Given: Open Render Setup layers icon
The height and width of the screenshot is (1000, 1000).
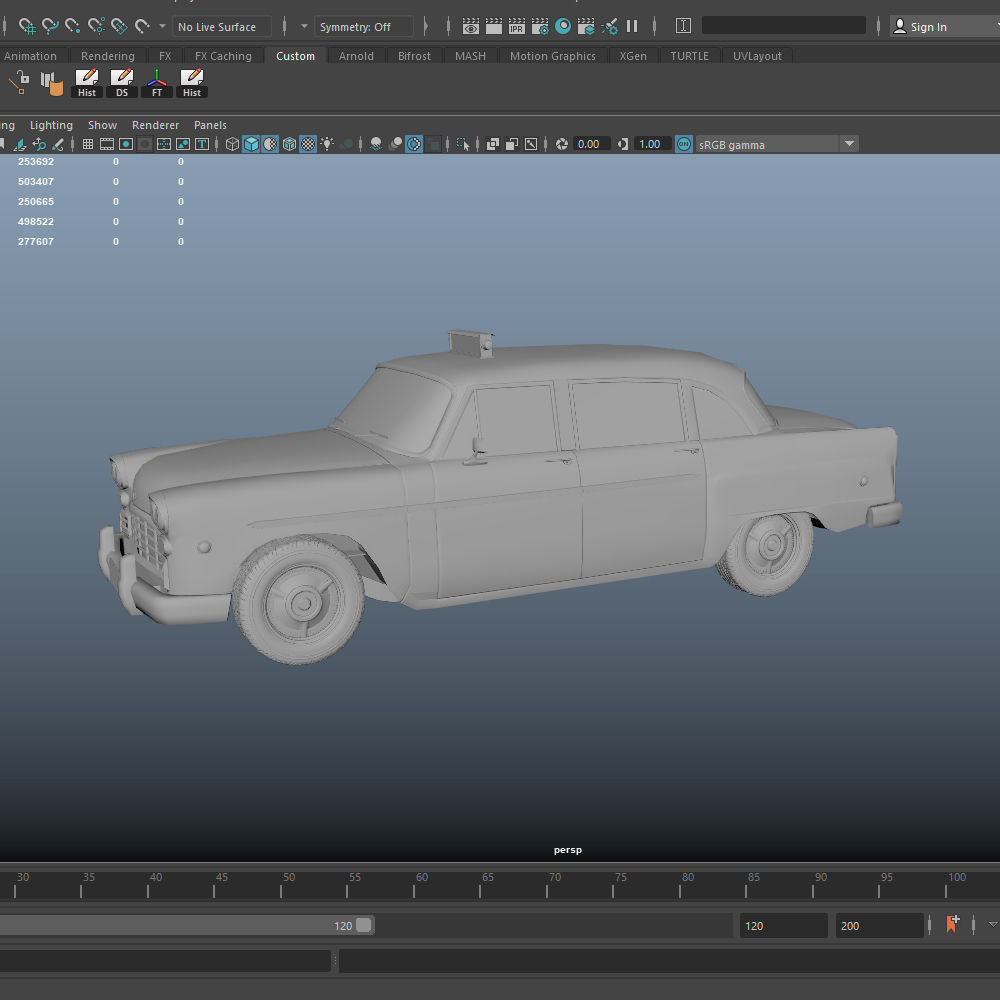Looking at the screenshot, I should click(x=585, y=26).
